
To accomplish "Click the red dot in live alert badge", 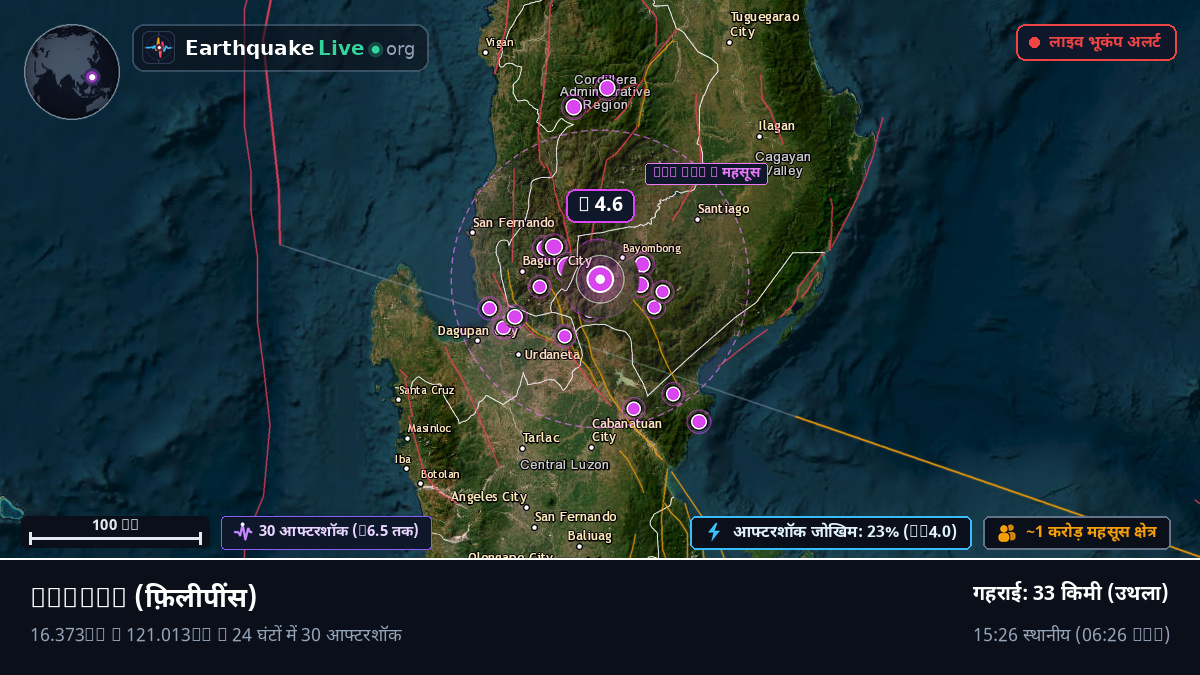I will point(1035,42).
